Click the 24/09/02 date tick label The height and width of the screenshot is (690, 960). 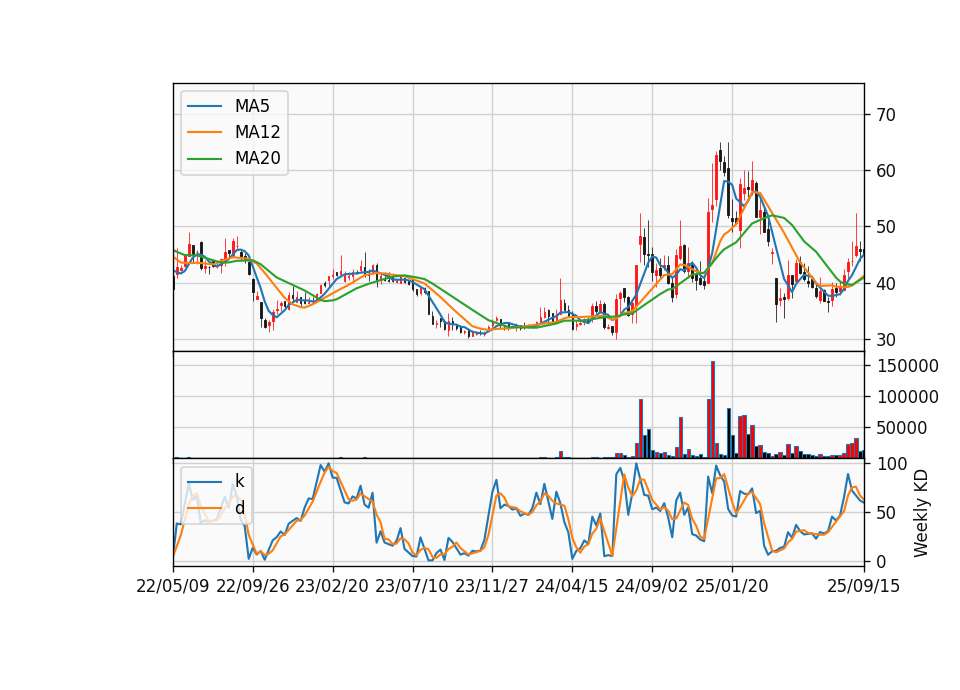point(651,586)
